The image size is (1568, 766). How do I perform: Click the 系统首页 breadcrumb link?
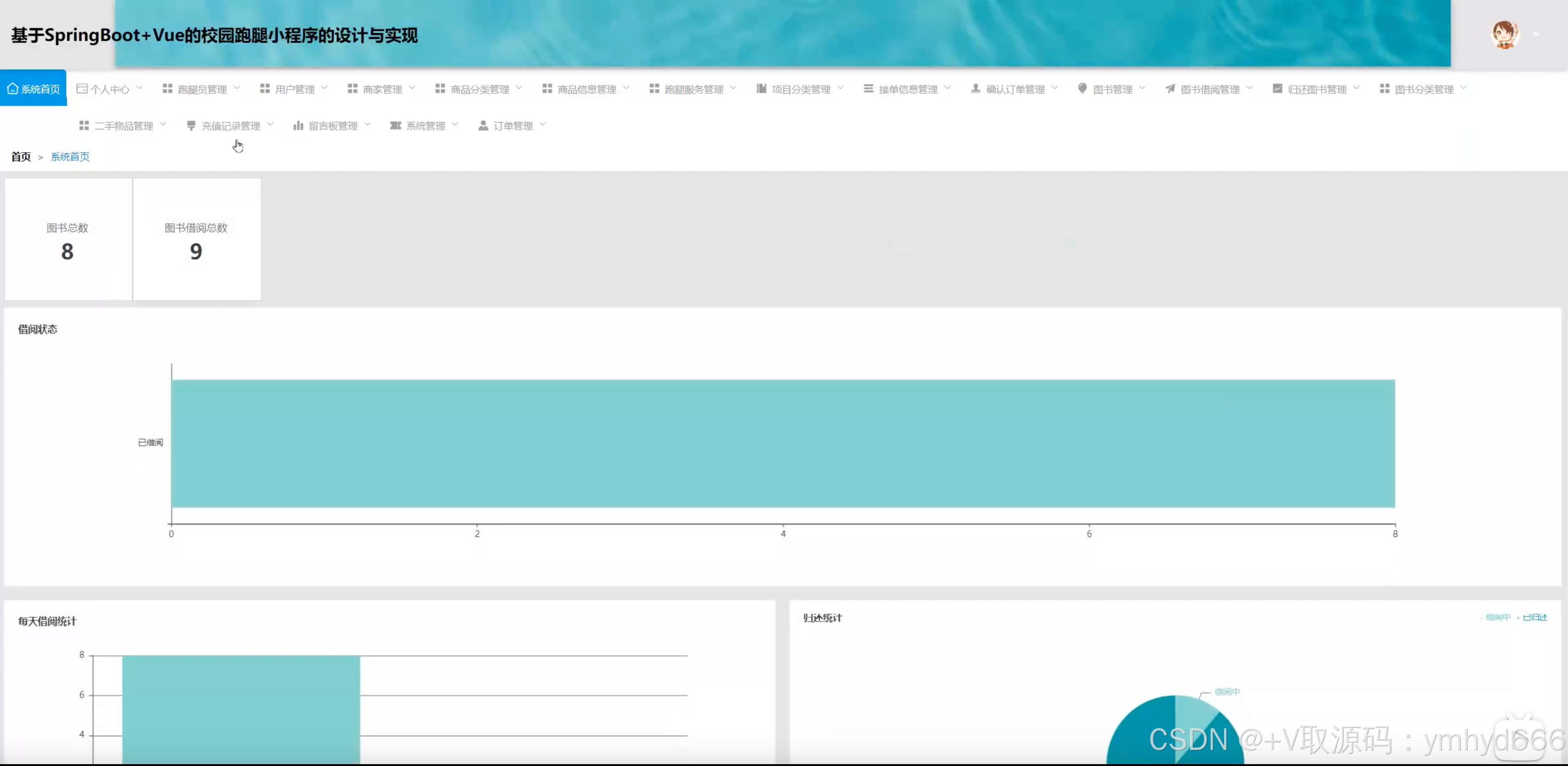[x=70, y=156]
